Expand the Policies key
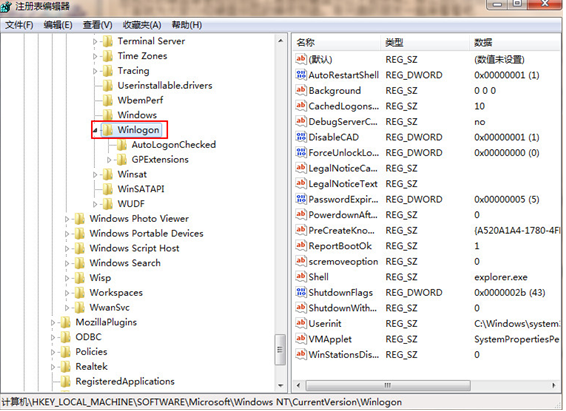Viewport: 566px width, 411px height. point(53,352)
